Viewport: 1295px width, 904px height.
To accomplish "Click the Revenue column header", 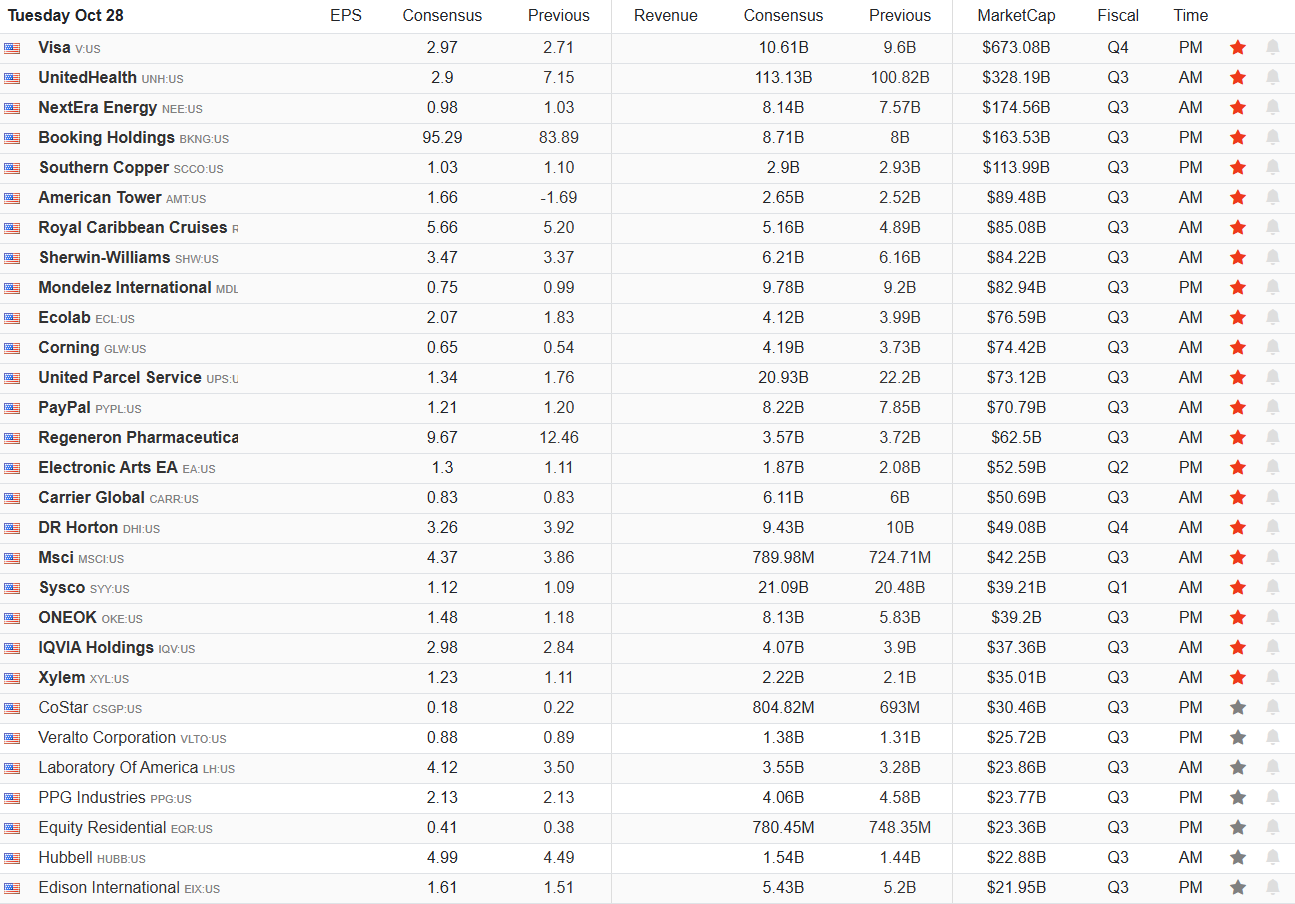I will pyautogui.click(x=665, y=16).
